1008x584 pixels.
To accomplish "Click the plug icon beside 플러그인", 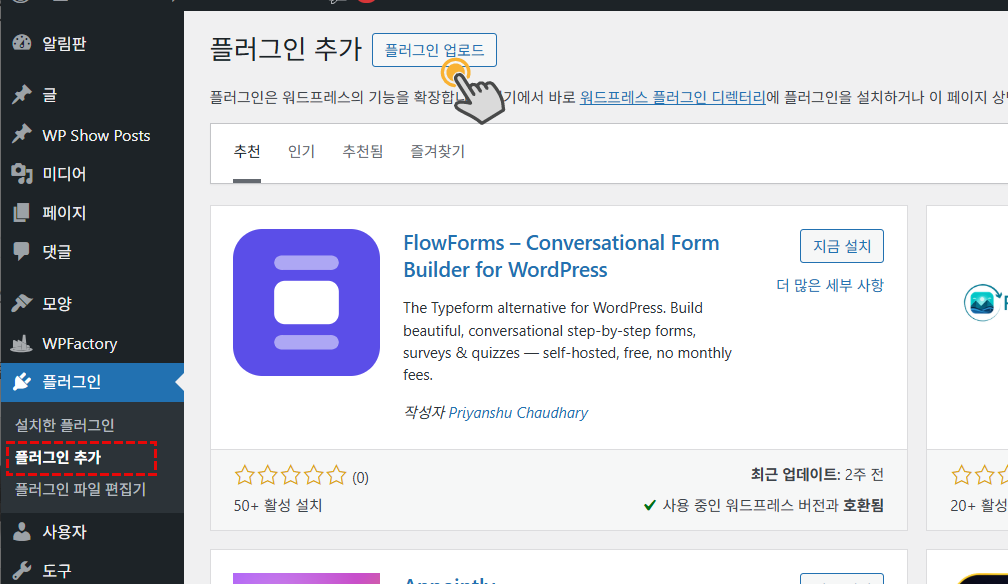I will pos(22,382).
